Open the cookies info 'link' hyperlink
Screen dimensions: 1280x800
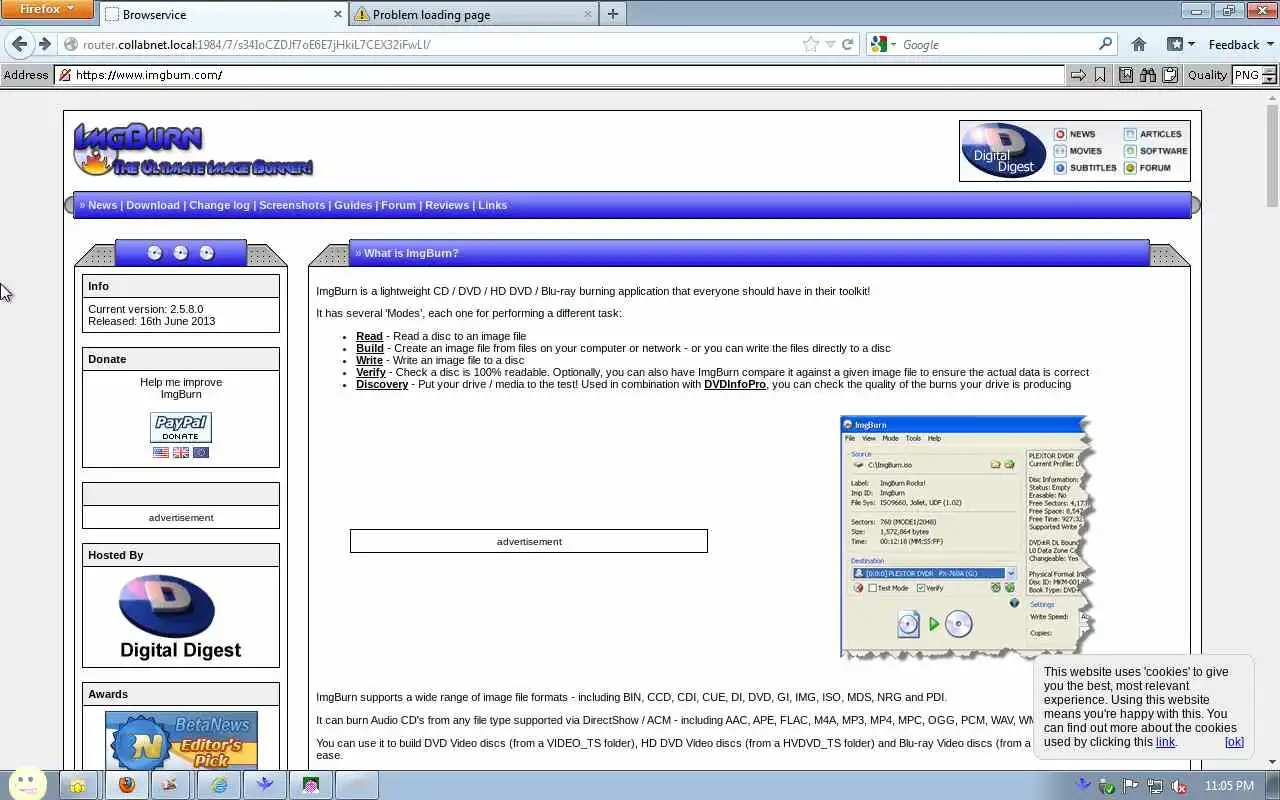1165,742
